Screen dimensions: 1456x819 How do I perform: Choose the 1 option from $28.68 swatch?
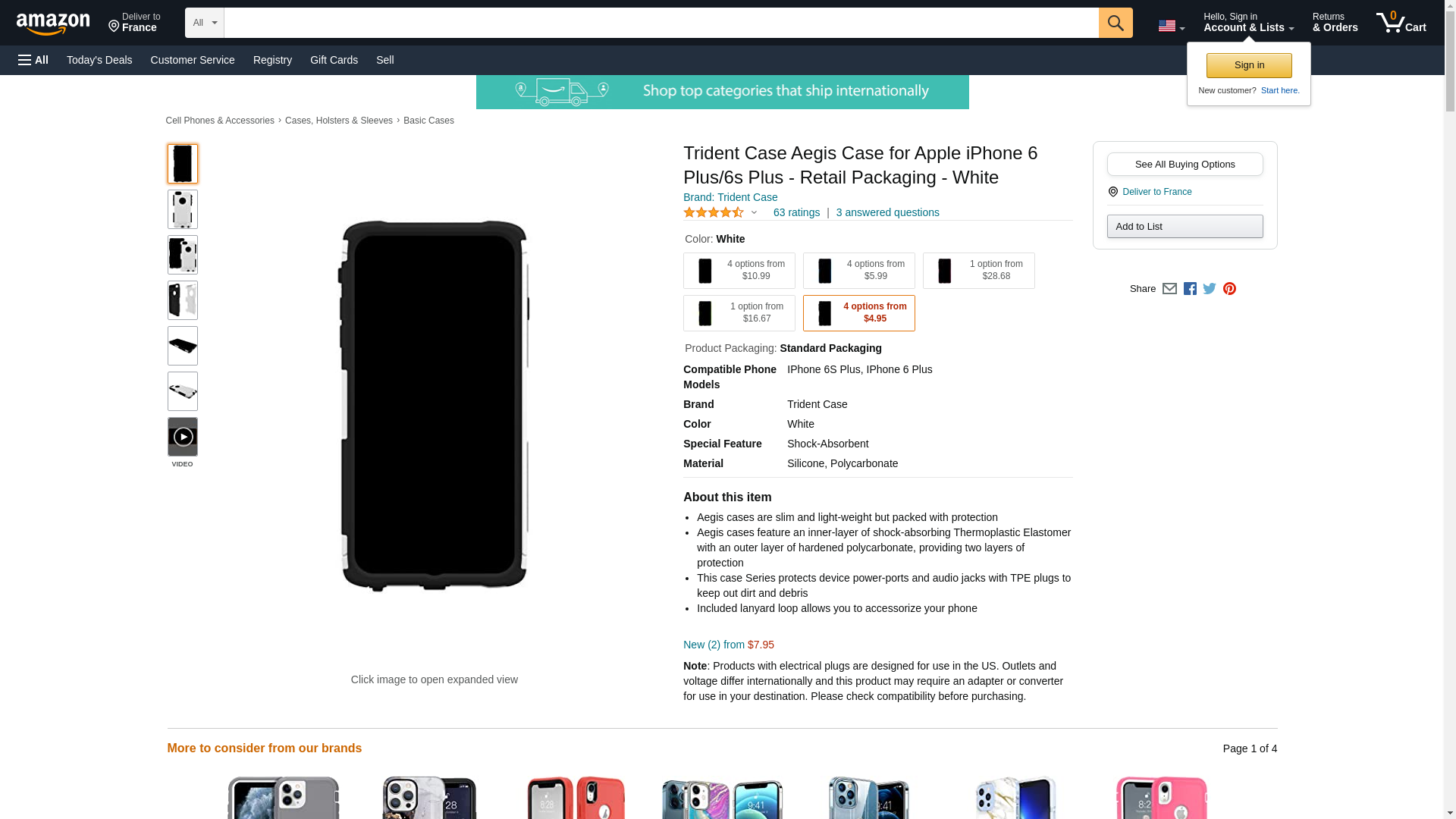(x=978, y=271)
